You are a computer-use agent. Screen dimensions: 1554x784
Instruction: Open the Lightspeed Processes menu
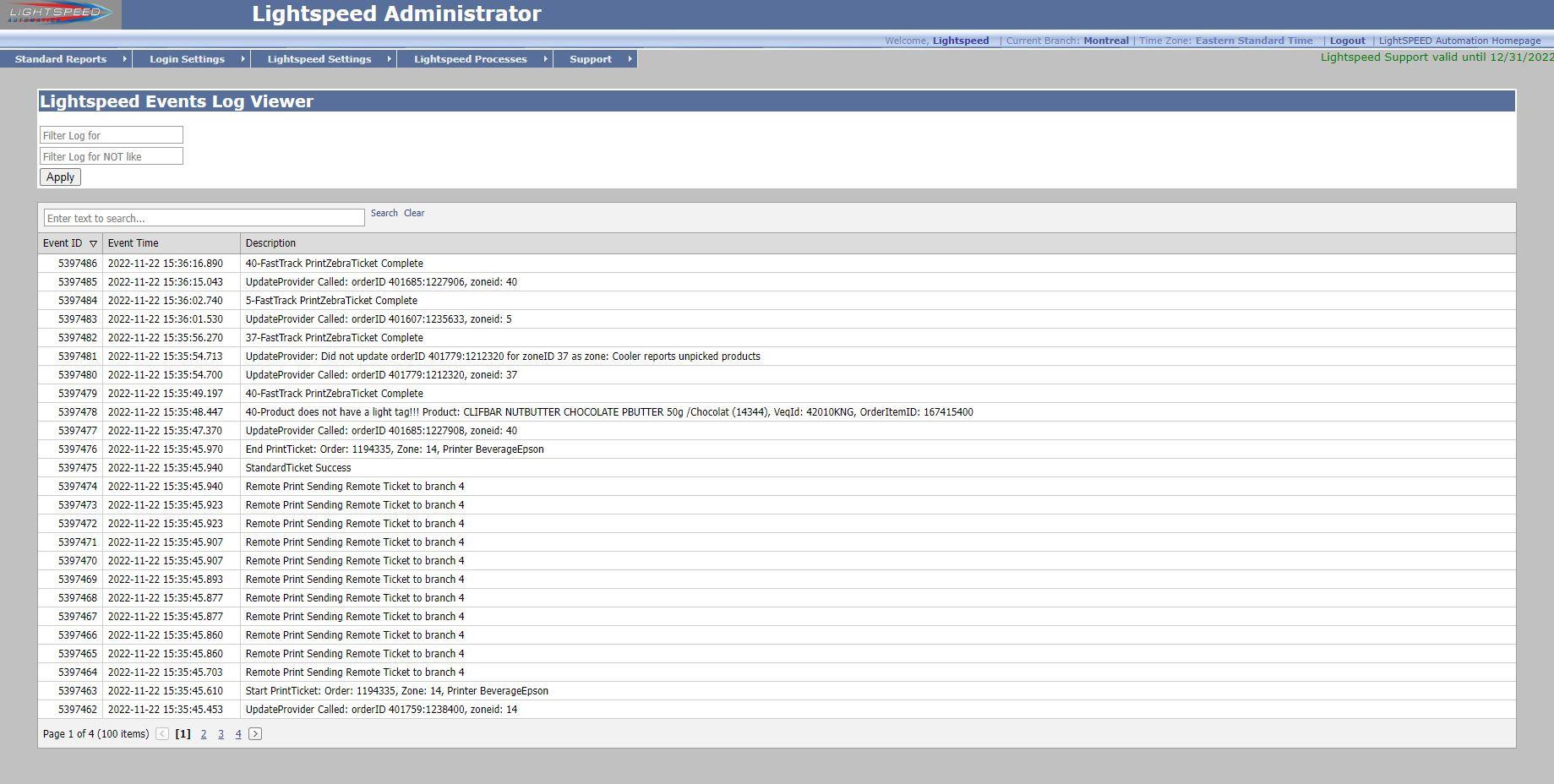[471, 59]
